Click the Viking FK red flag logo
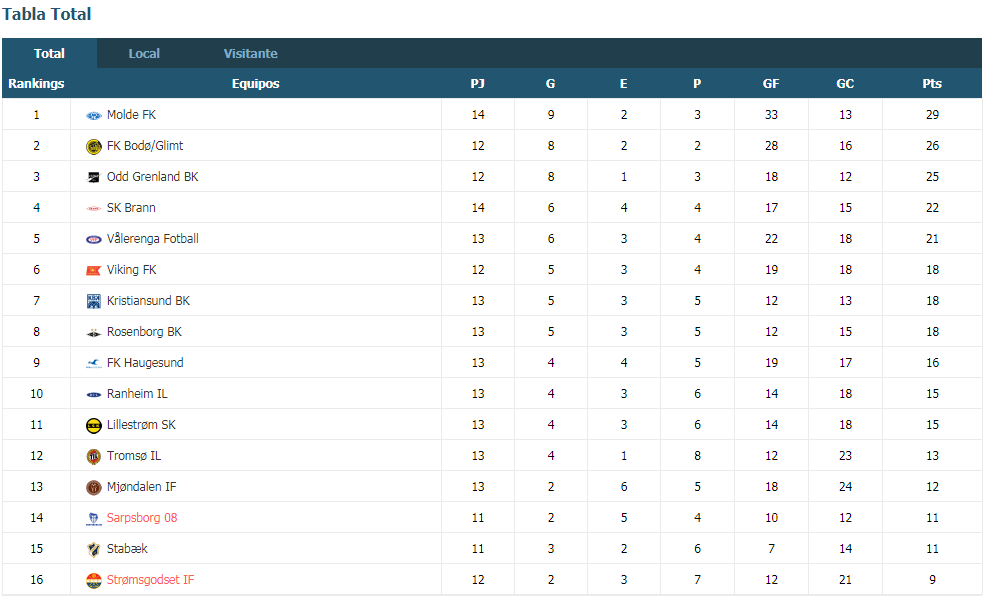Image resolution: width=984 pixels, height=596 pixels. click(x=94, y=270)
